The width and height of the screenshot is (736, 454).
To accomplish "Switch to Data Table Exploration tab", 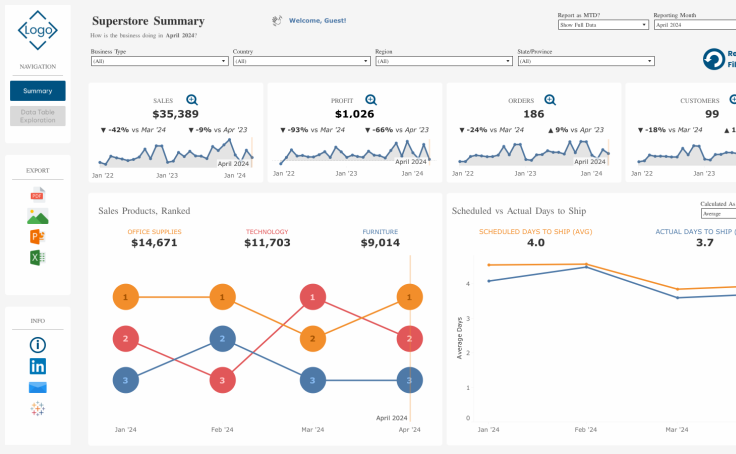I will [38, 116].
